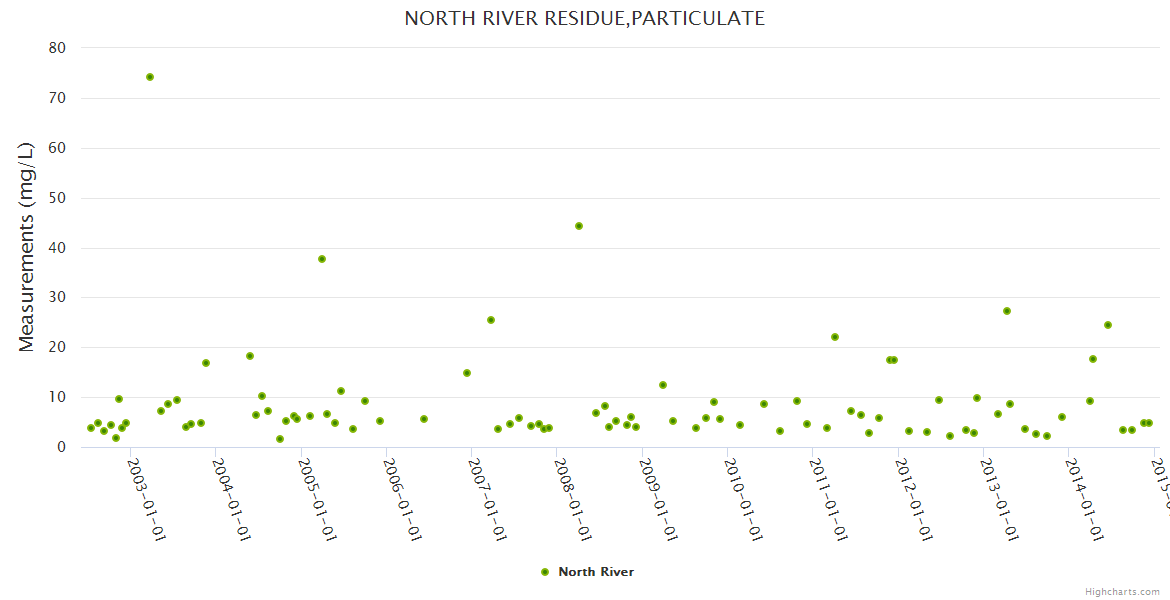The width and height of the screenshot is (1170, 600).
Task: Select the 2013 data point near 27 mg/L
Action: (x=1007, y=311)
